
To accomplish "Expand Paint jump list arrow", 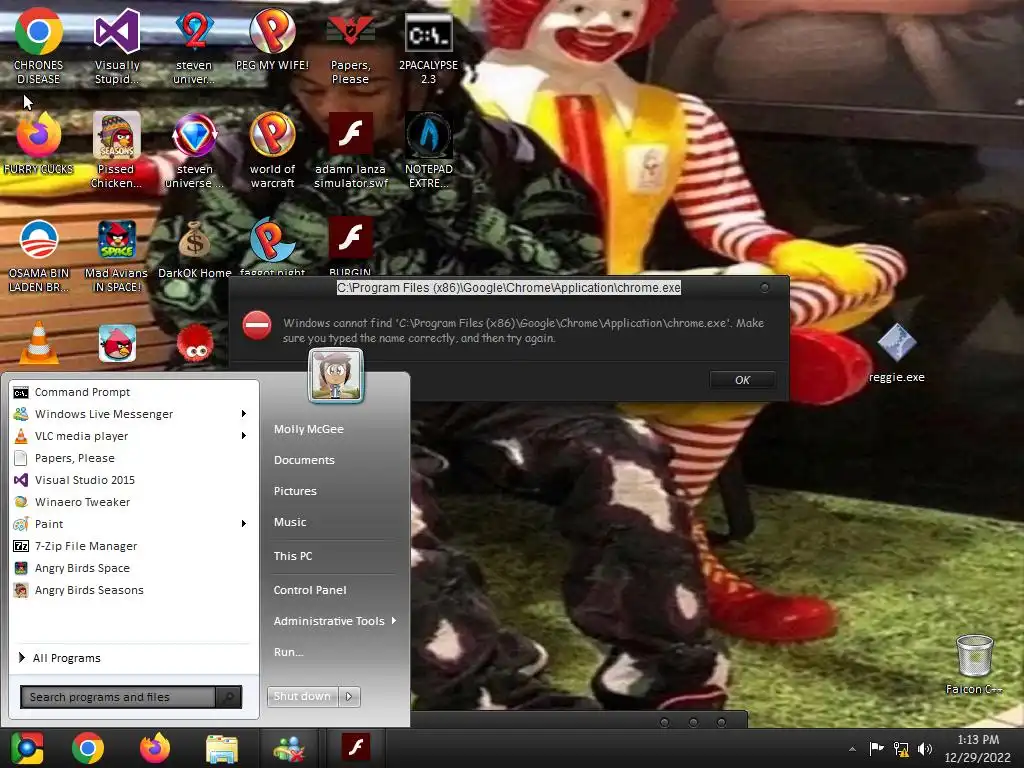I will coord(244,524).
